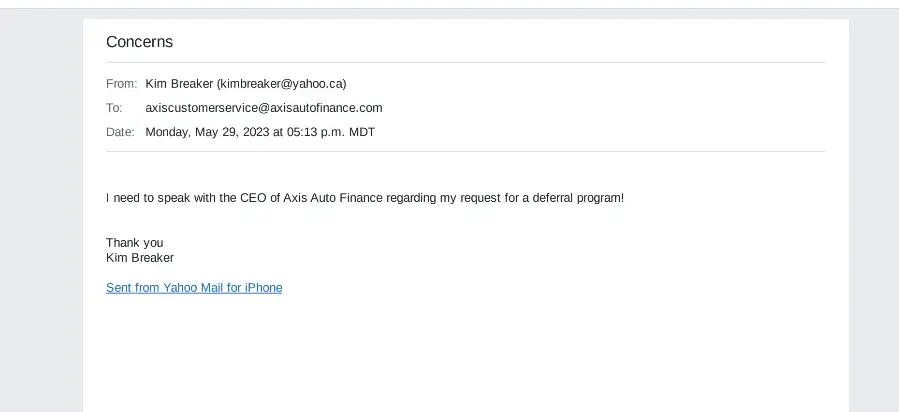Click the "Date:" field label

click(x=120, y=132)
